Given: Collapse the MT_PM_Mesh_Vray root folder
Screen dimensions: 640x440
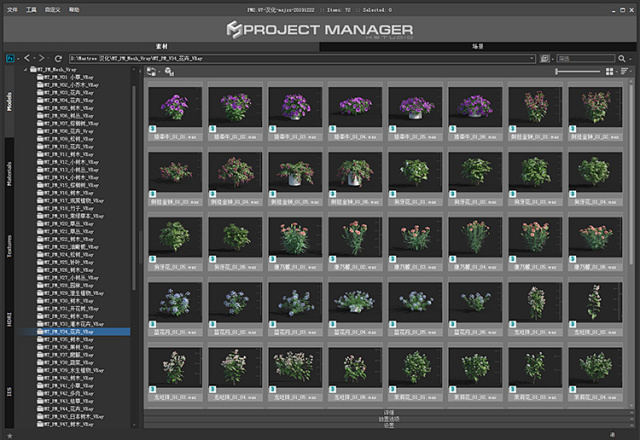Looking at the screenshot, I should point(26,69).
